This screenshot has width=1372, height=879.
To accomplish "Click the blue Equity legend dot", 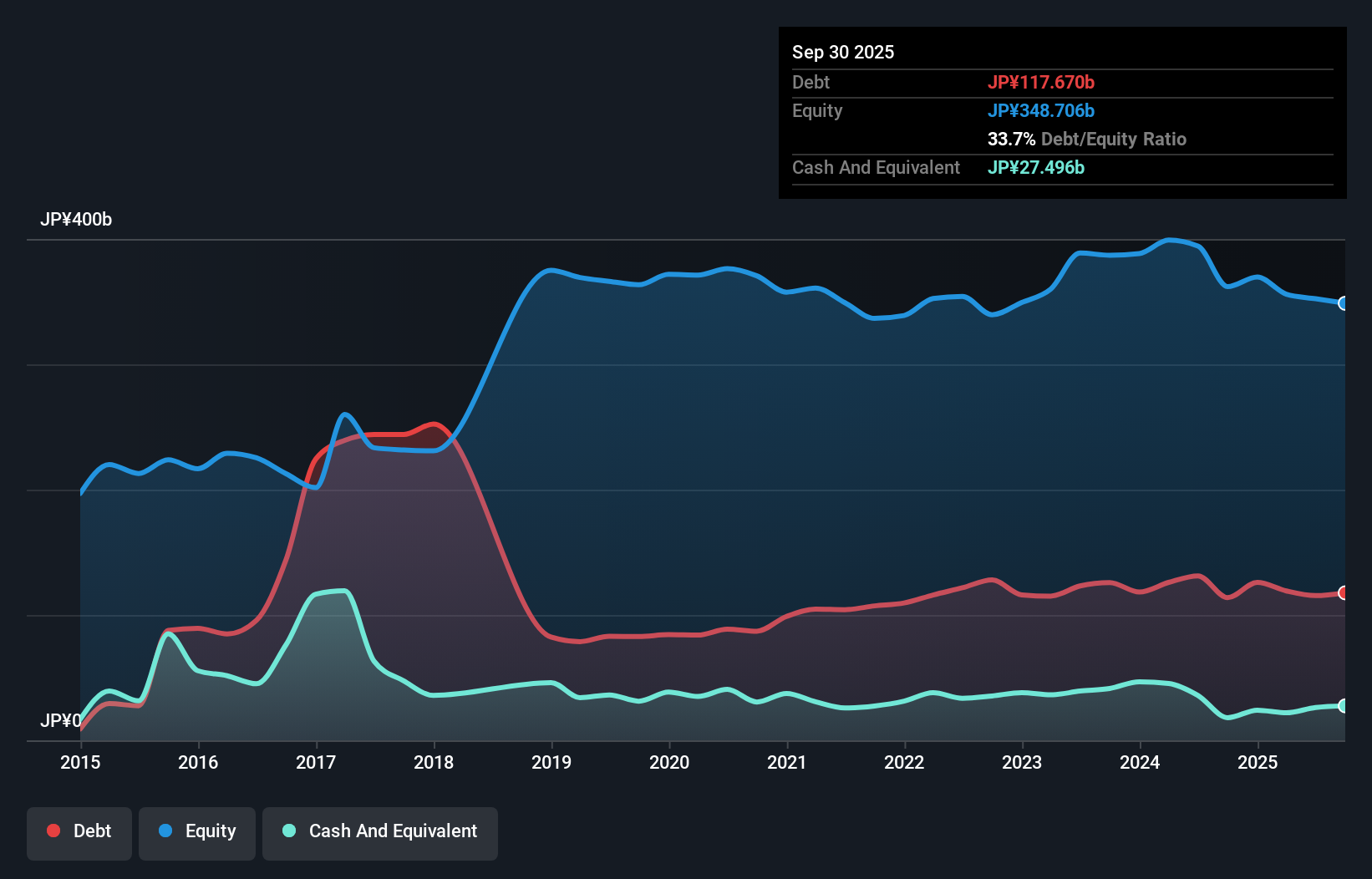I will point(165,831).
